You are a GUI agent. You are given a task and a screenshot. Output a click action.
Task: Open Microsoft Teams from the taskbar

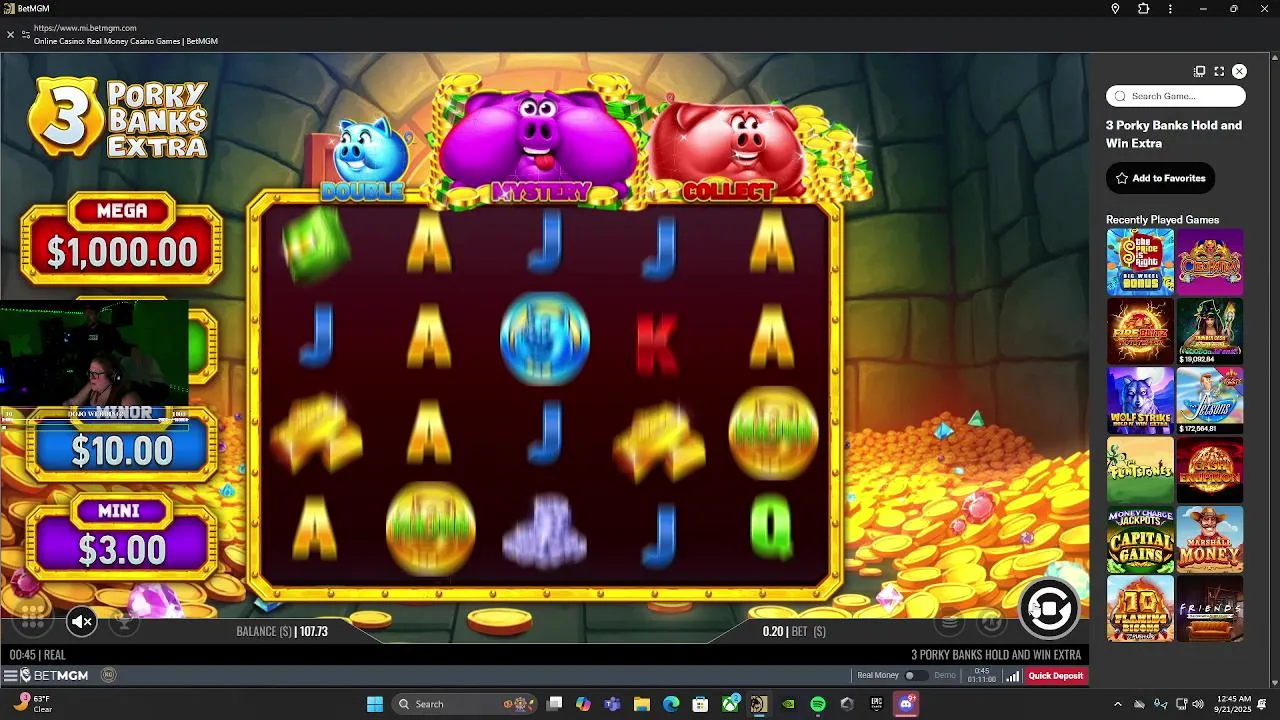coord(612,704)
